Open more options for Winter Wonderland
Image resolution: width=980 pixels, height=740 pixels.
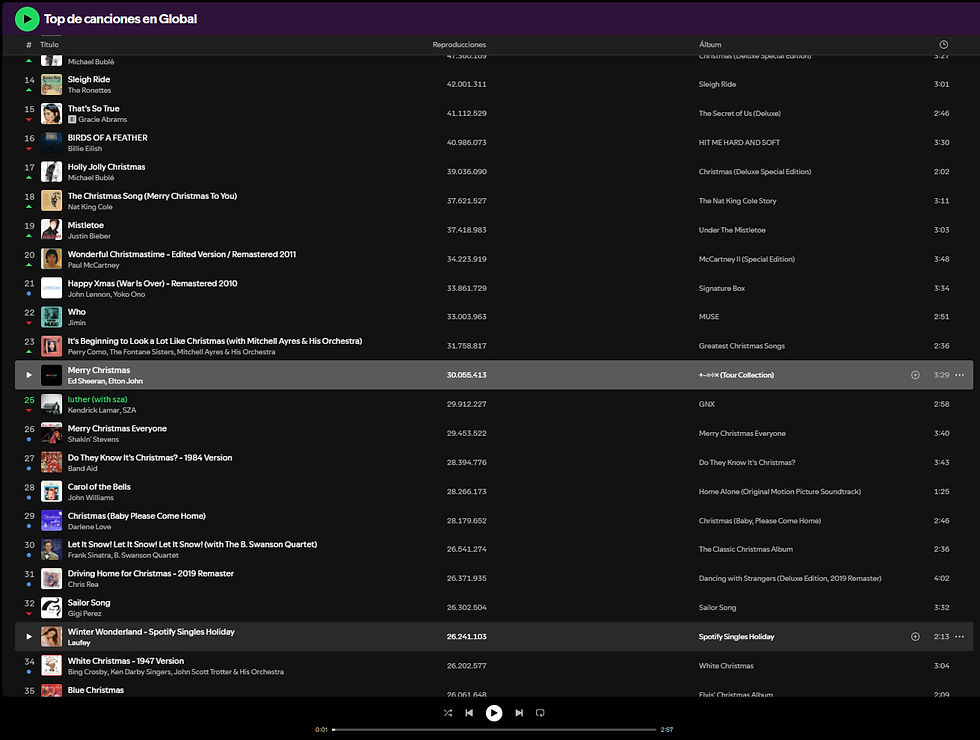pos(959,636)
